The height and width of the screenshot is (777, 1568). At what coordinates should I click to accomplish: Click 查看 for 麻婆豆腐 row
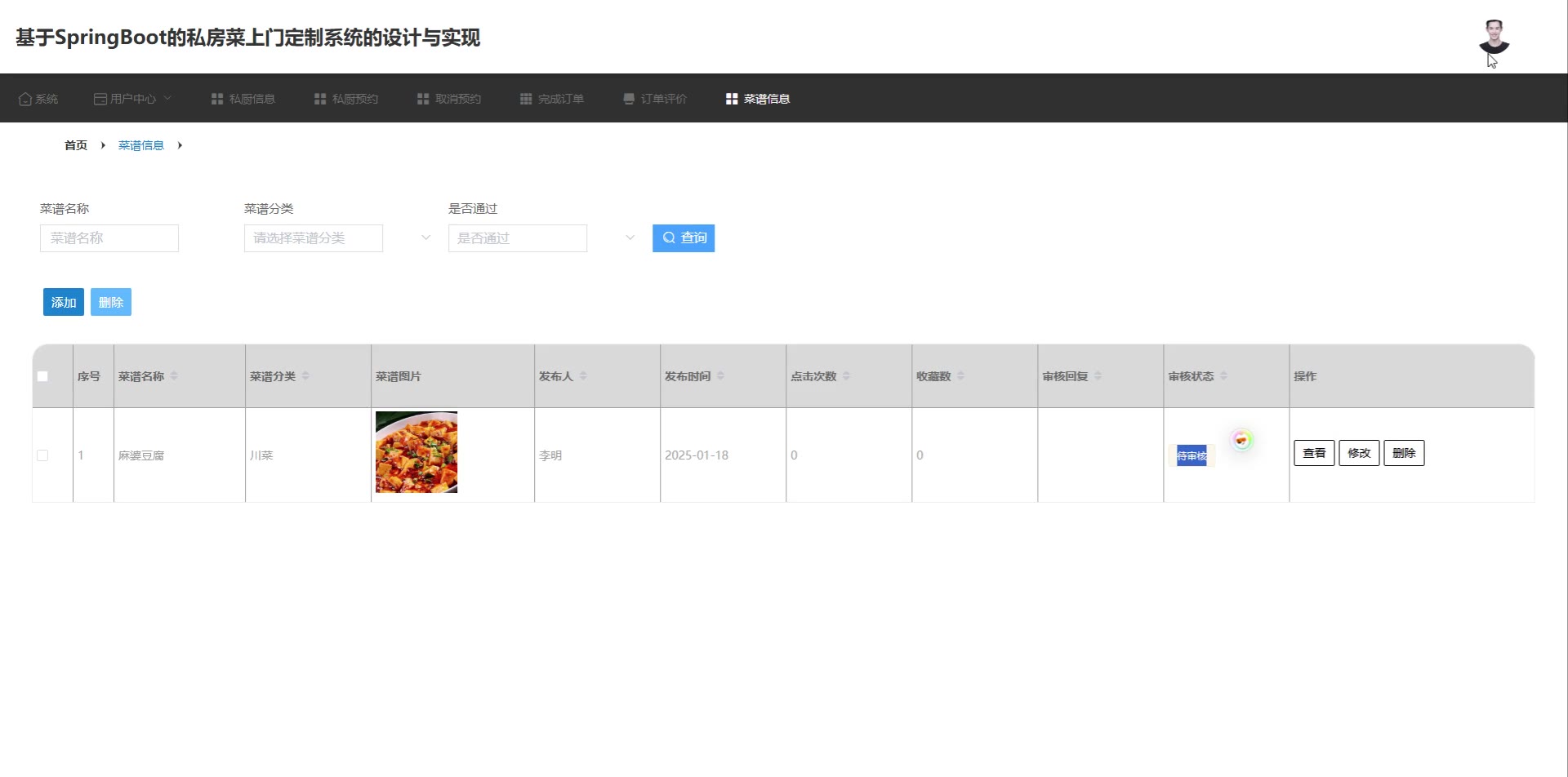tap(1314, 453)
